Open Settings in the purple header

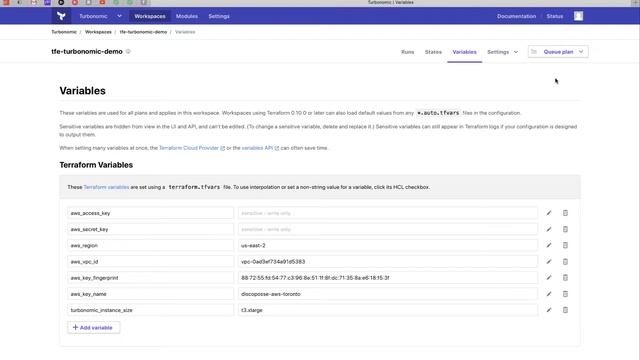click(219, 16)
